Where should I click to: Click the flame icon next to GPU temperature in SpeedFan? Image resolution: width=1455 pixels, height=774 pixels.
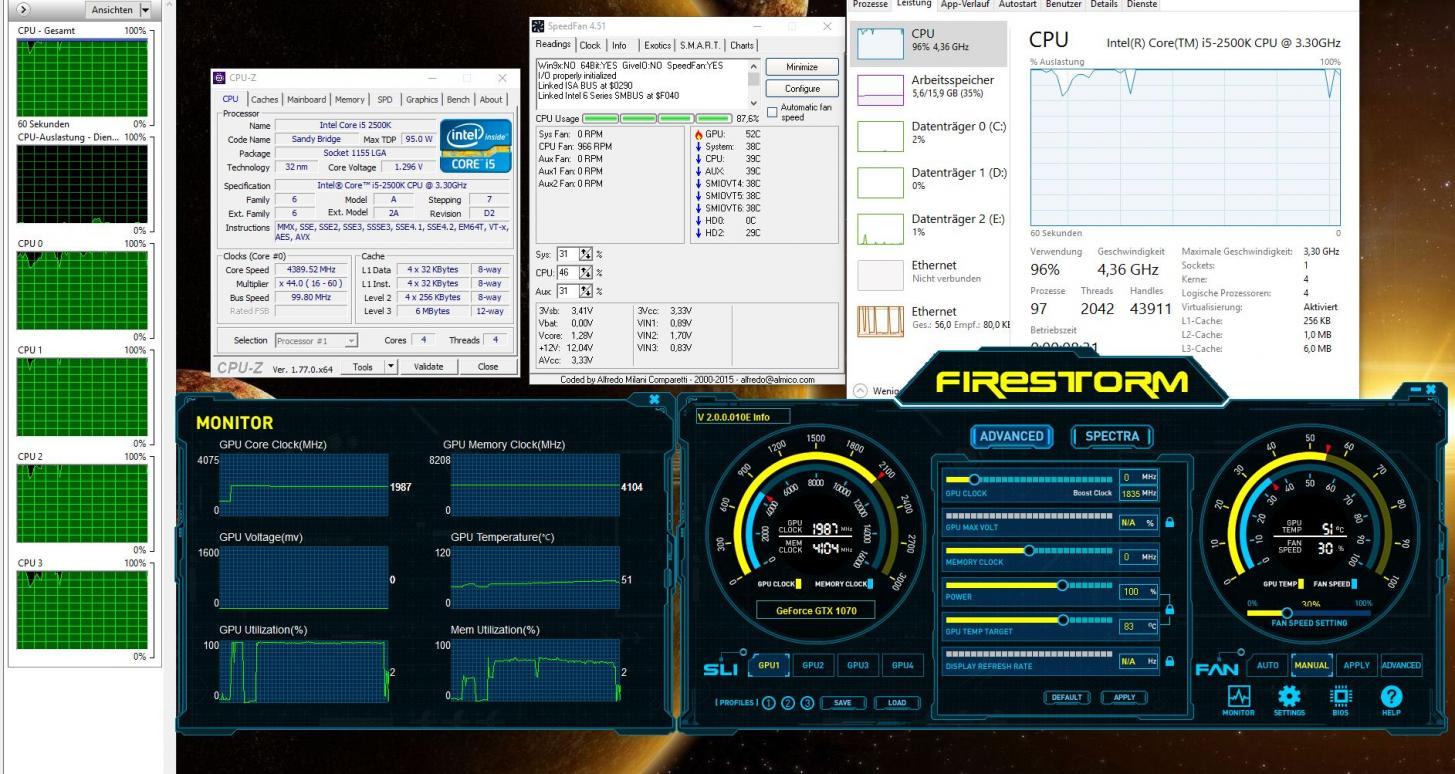pos(697,133)
